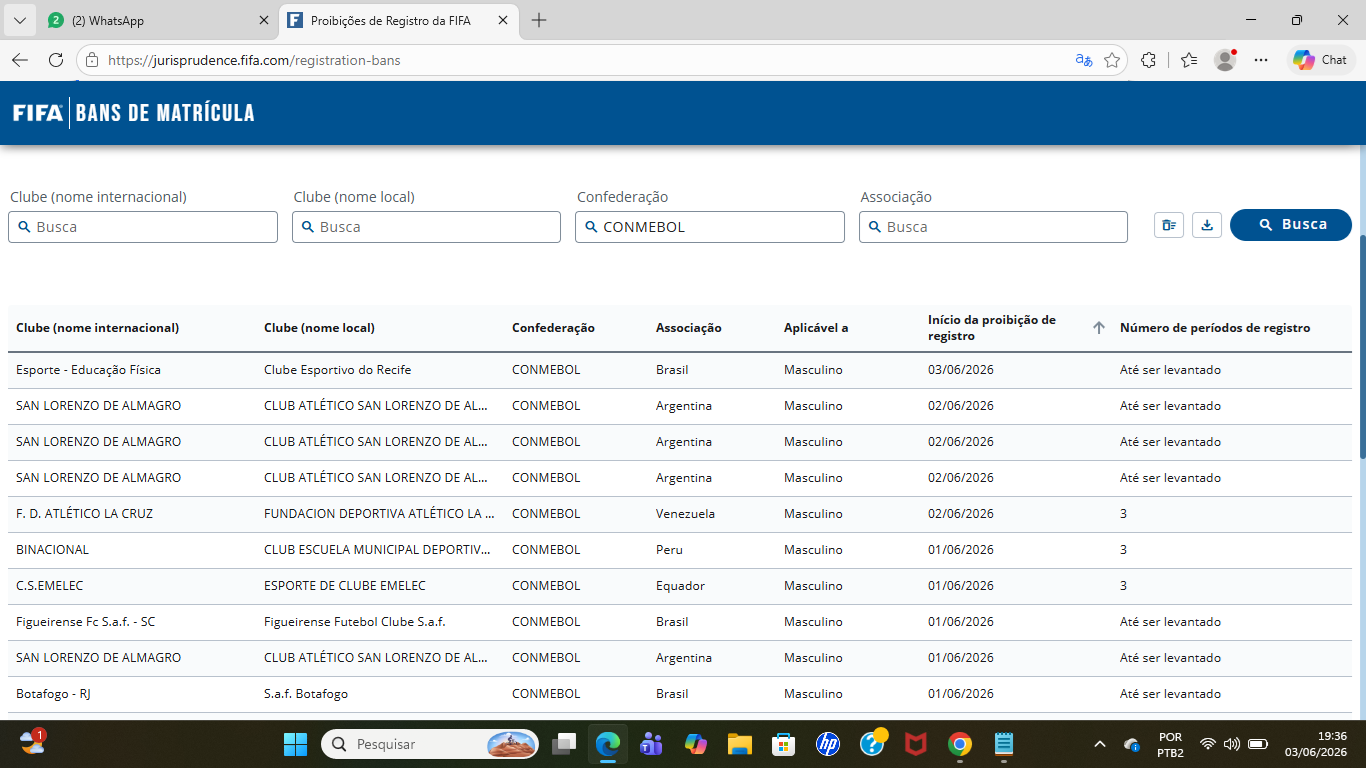
Task: Sort by Associação column header
Action: pyautogui.click(x=688, y=328)
